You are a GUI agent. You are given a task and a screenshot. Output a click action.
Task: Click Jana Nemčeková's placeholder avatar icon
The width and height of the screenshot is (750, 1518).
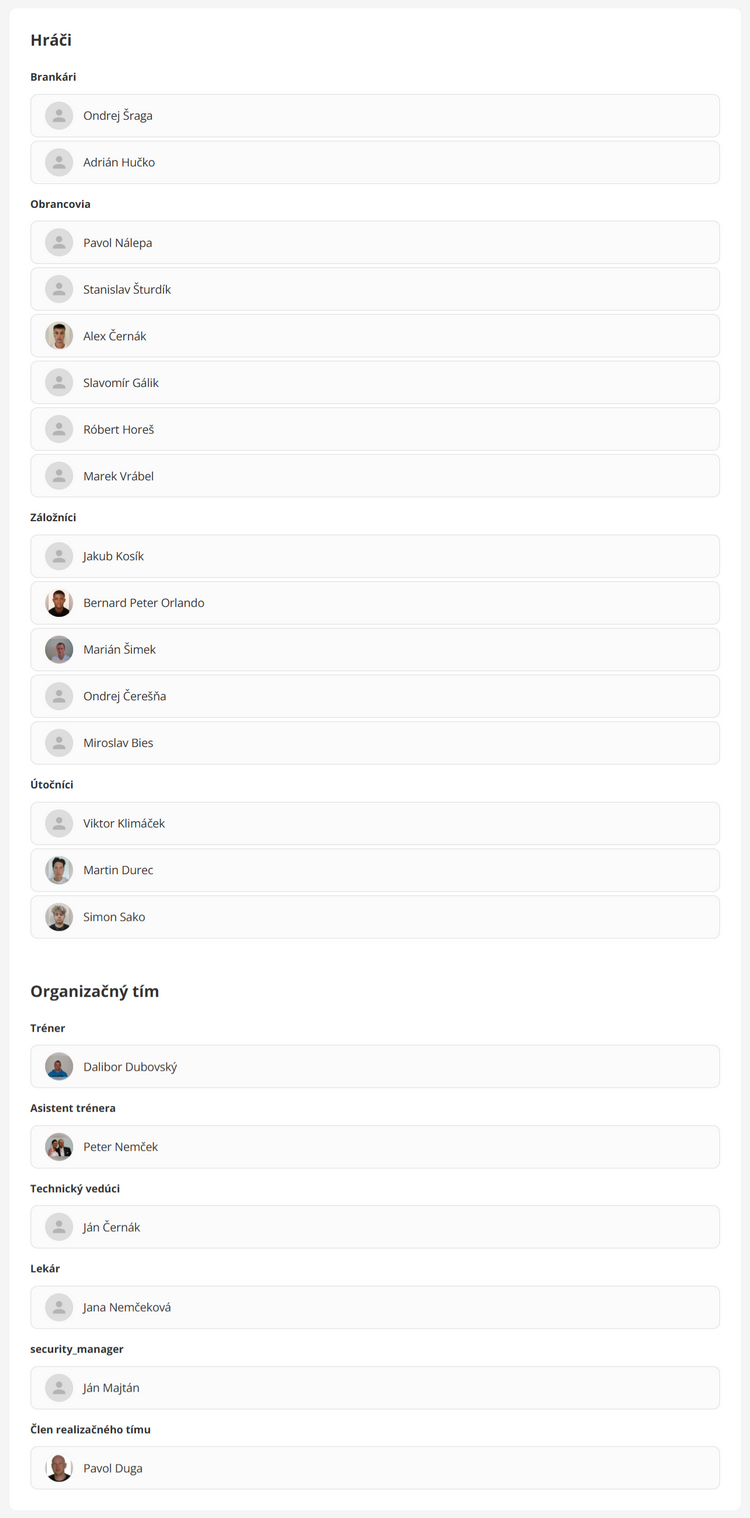coord(59,1307)
